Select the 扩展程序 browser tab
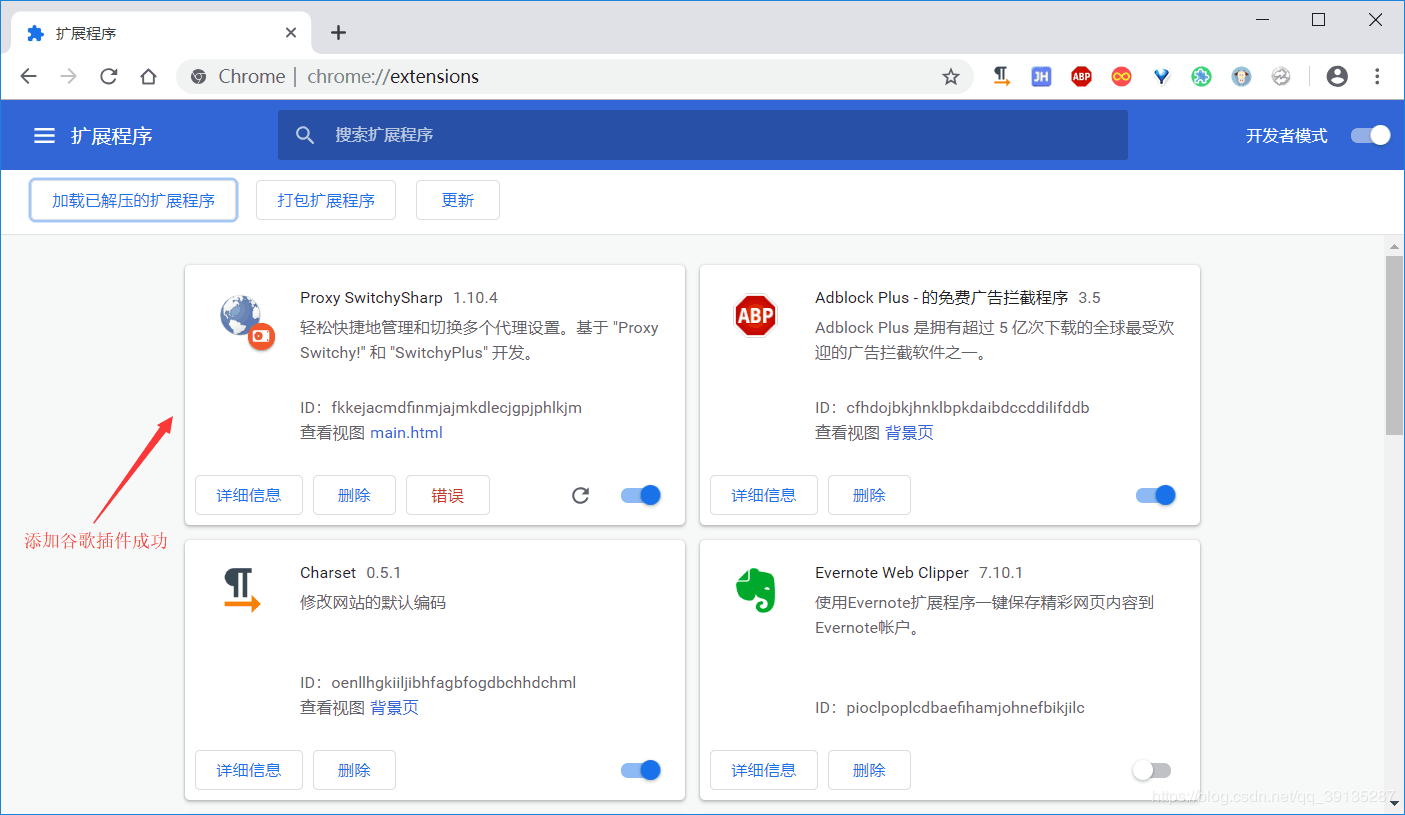This screenshot has height=815, width=1405. coord(150,32)
